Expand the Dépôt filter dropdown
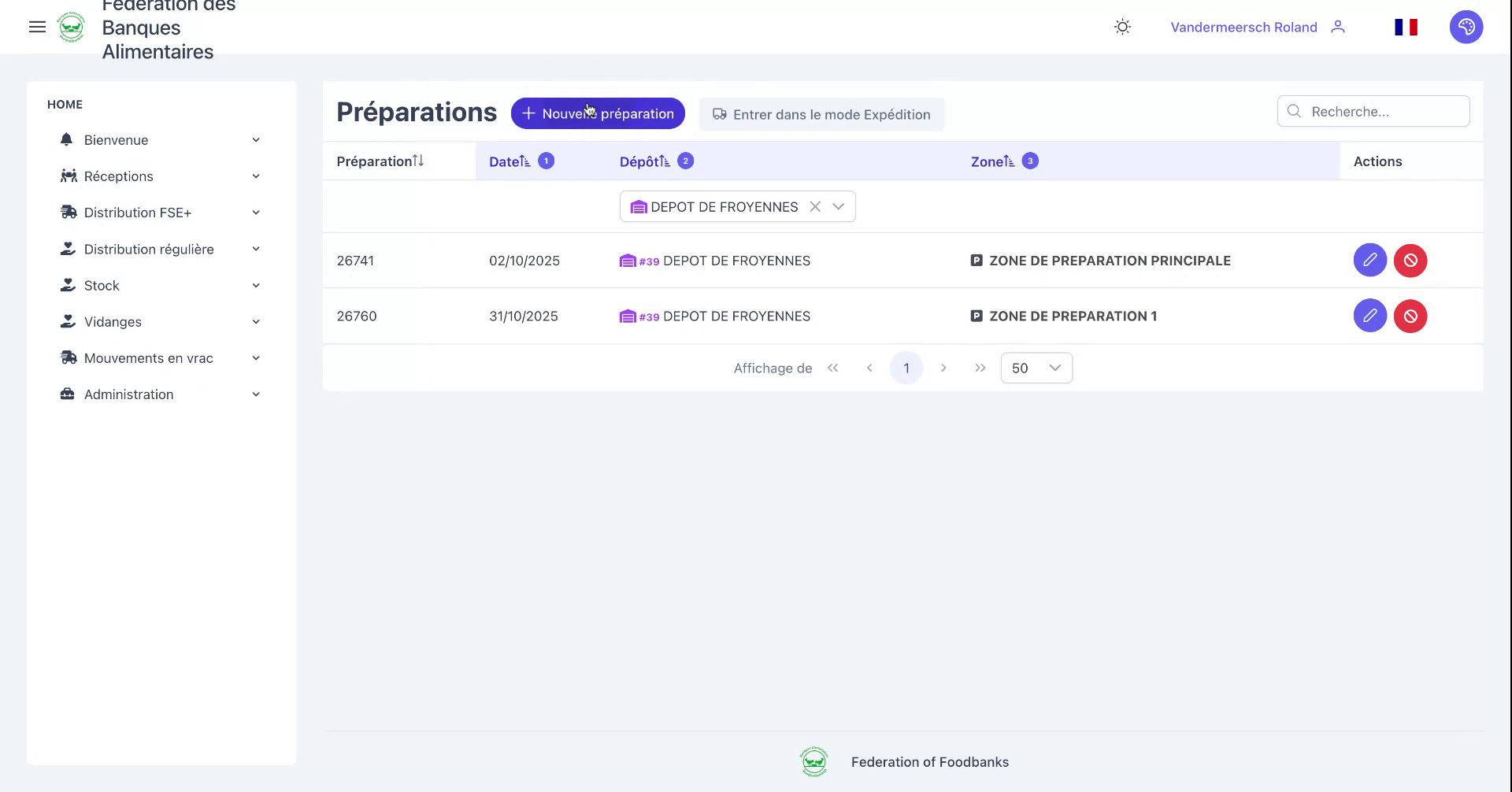Viewport: 1512px width, 792px height. pos(838,206)
